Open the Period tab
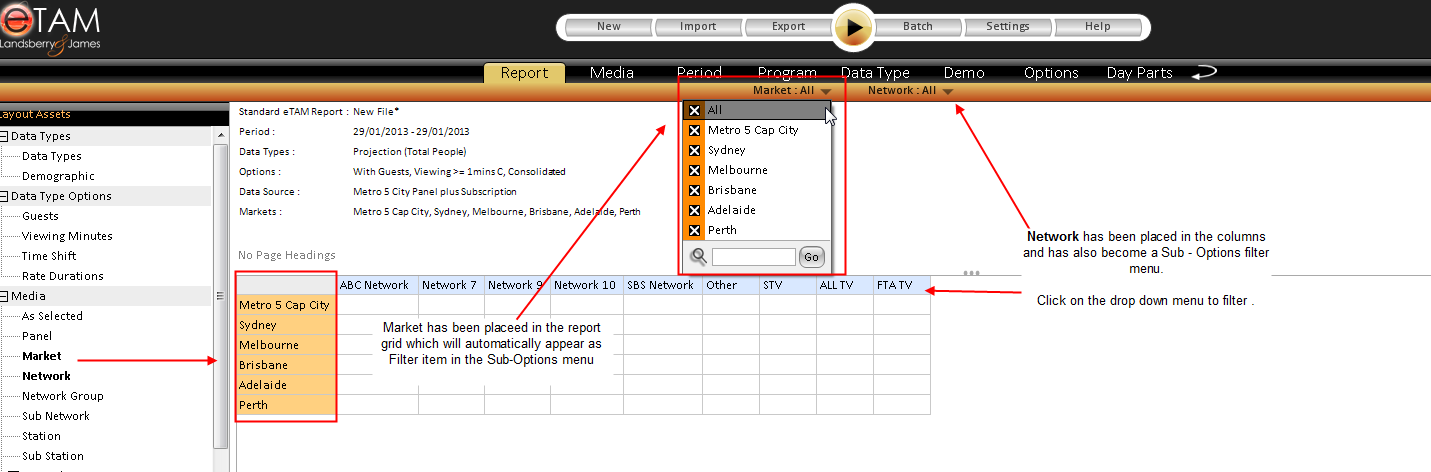 pos(699,73)
